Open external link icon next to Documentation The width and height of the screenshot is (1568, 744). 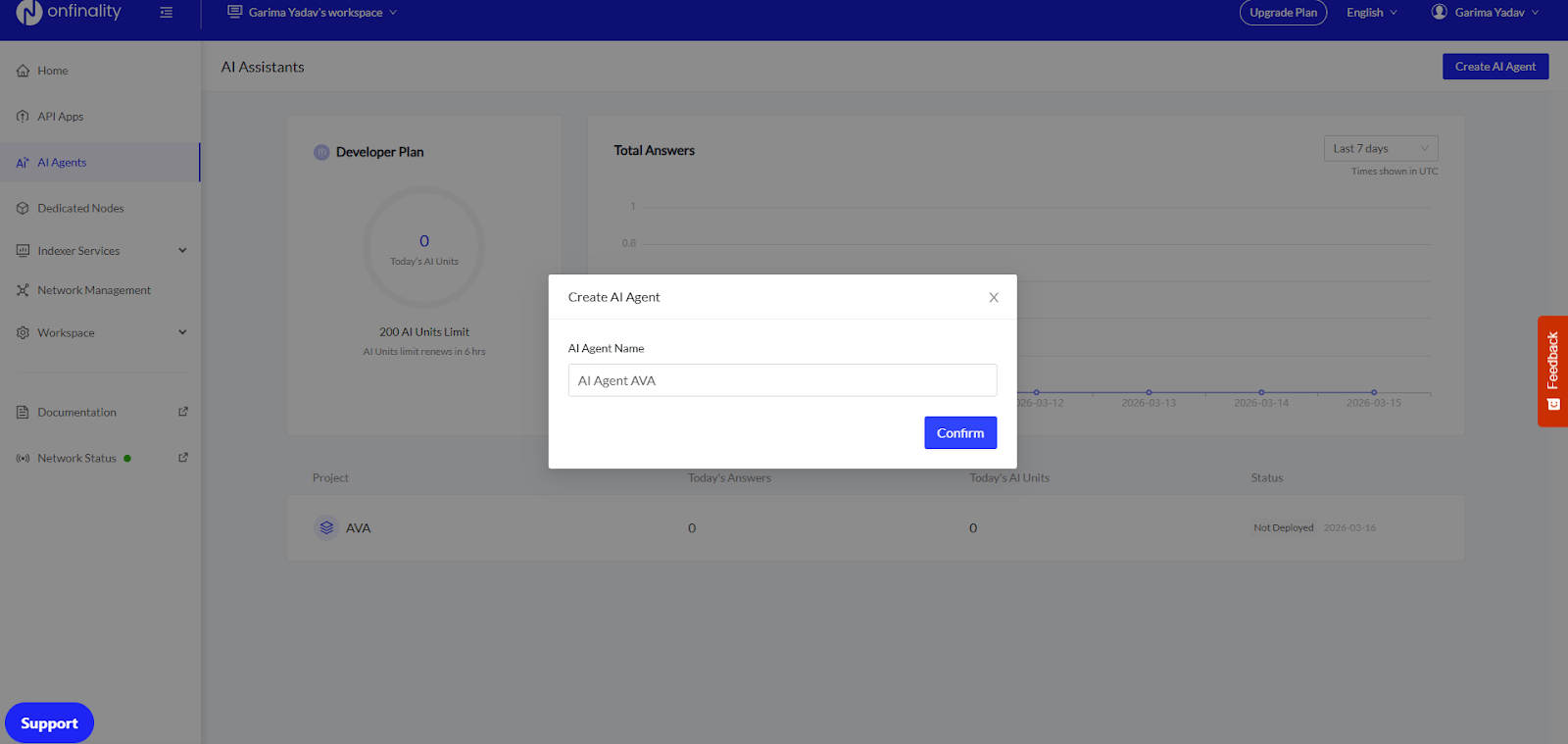(183, 412)
